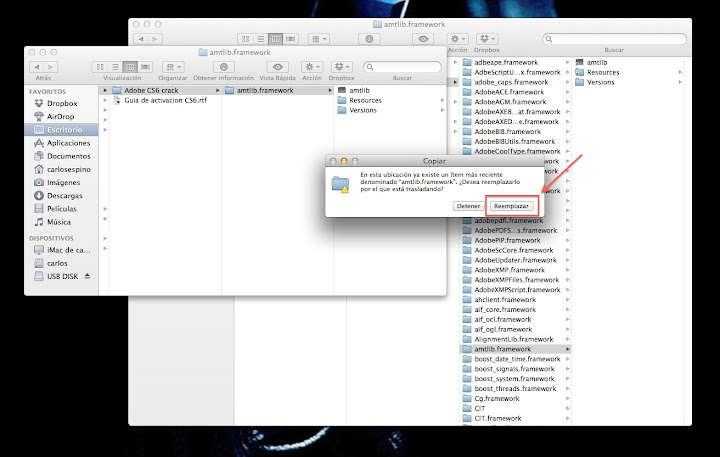
Task: Select the Versions folder in the front window
Action: [x=363, y=110]
